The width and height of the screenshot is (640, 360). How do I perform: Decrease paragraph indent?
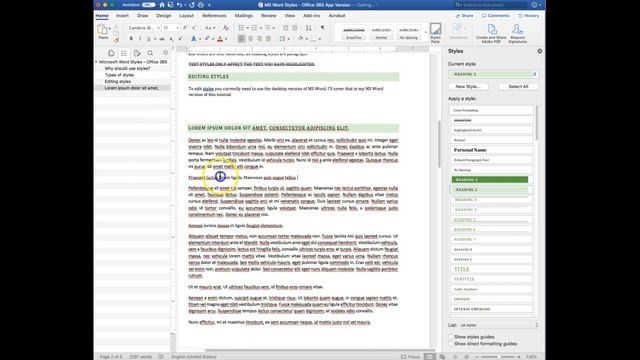click(x=285, y=28)
